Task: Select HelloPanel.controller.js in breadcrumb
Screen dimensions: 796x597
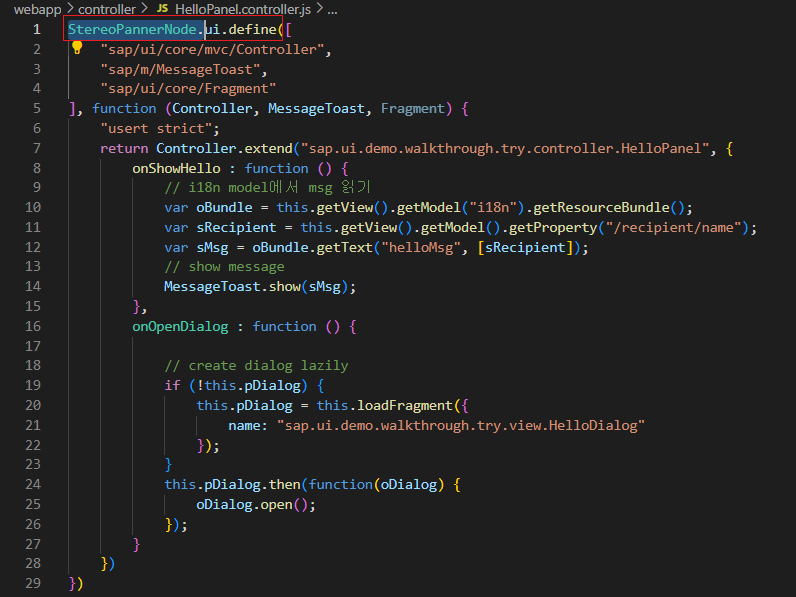Action: click(243, 9)
